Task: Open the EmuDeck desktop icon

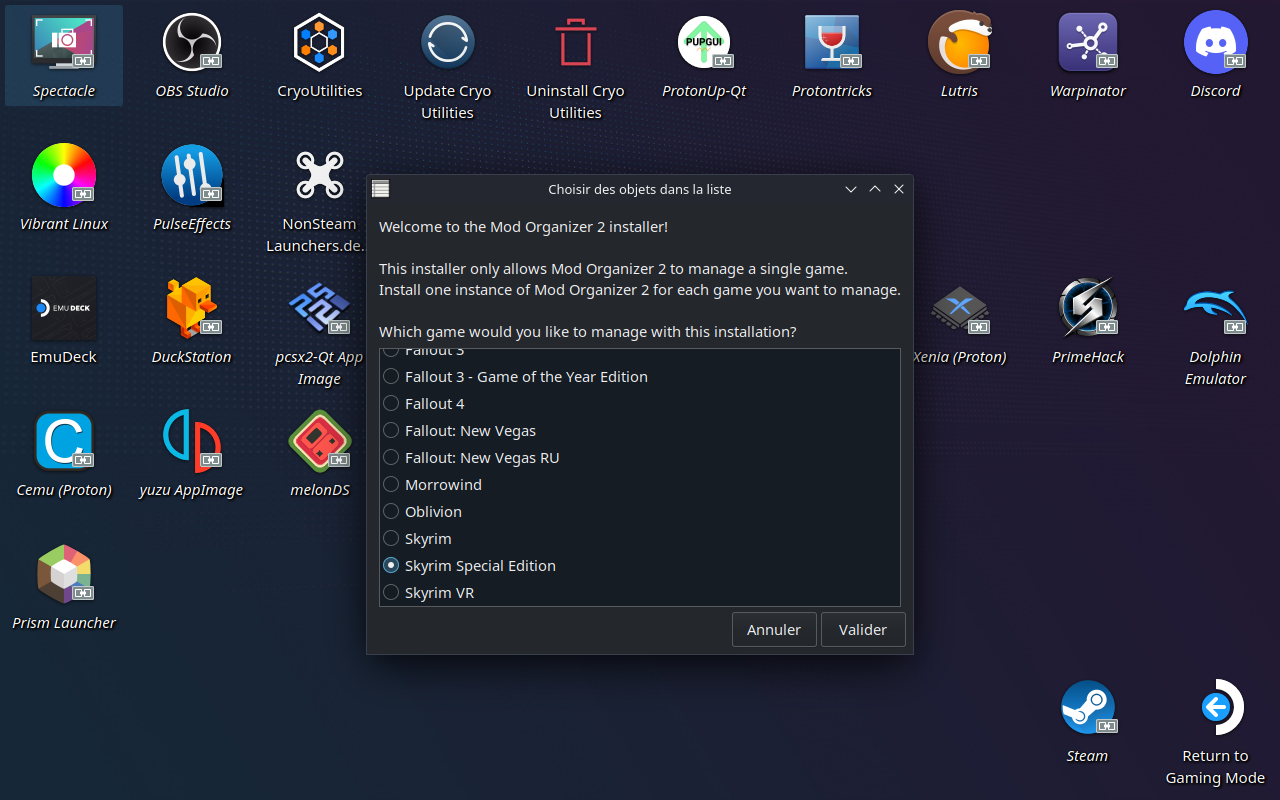Action: click(64, 308)
